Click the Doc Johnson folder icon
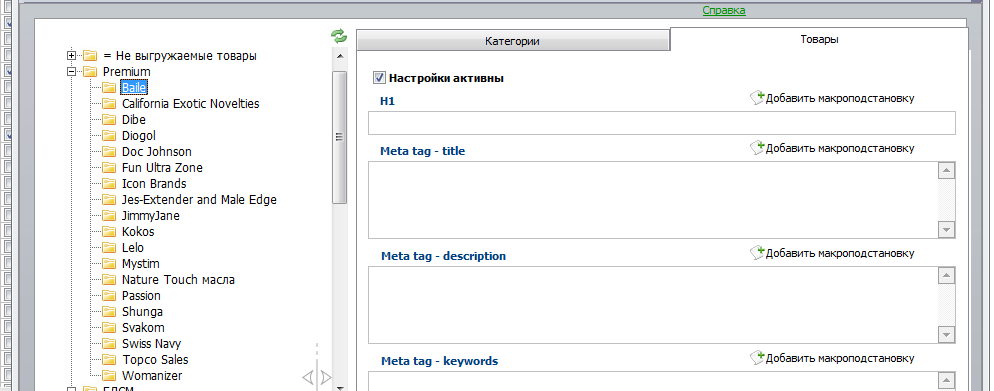994x391 pixels. tap(110, 151)
